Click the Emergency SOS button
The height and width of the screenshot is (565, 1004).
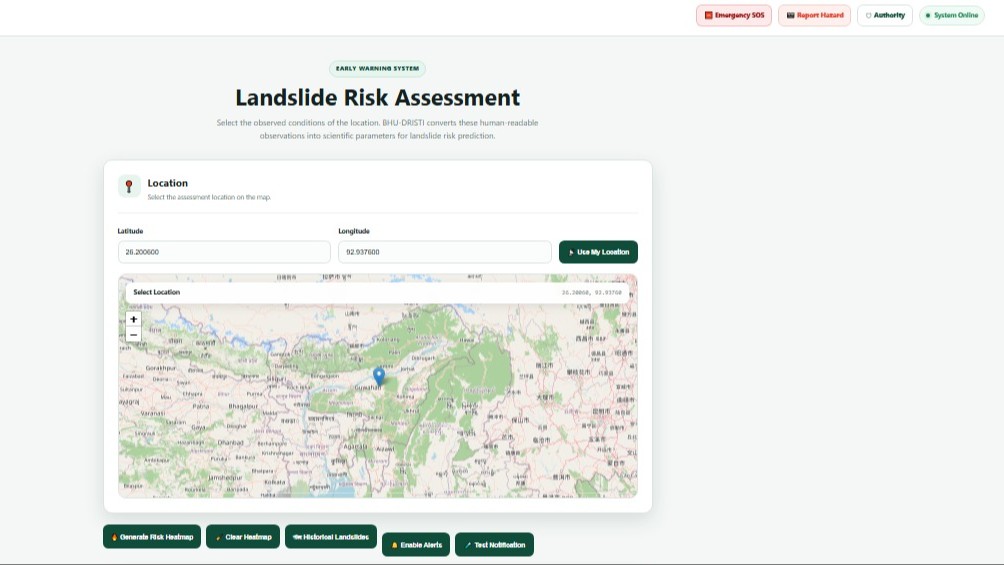point(734,15)
